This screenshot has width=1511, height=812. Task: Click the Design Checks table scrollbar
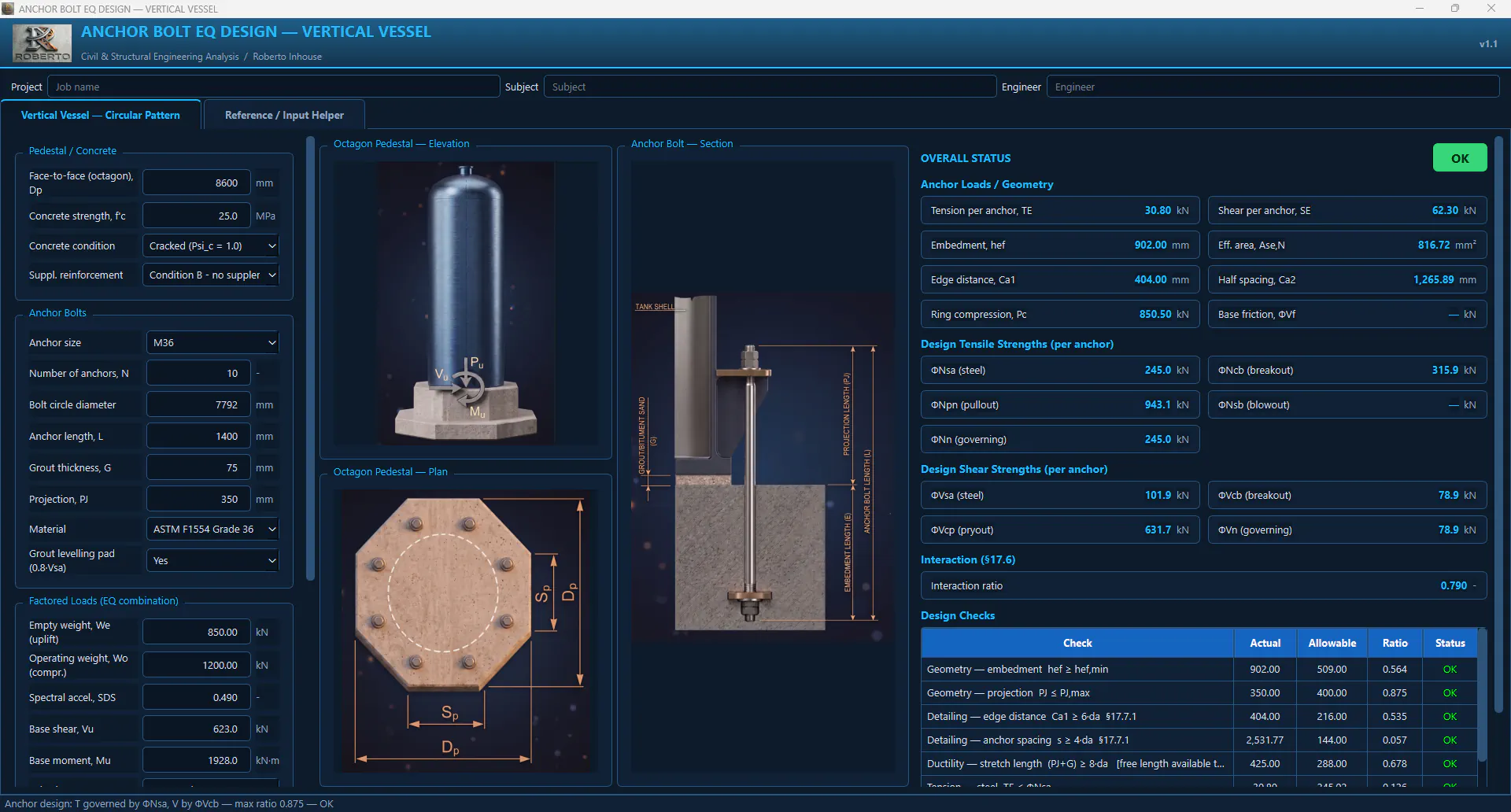[1482, 694]
